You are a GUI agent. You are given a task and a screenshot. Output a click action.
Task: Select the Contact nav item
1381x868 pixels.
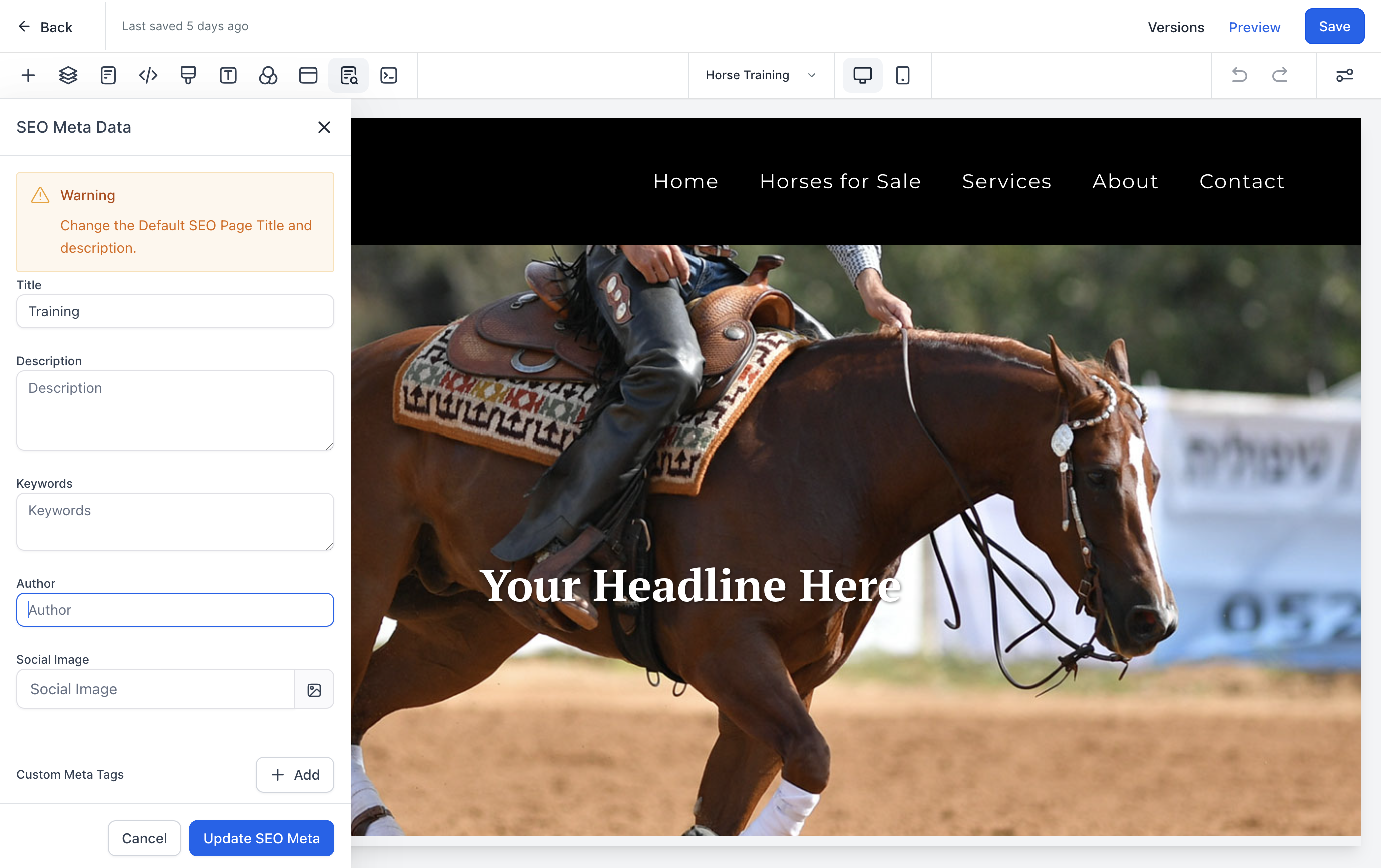pos(1242,181)
